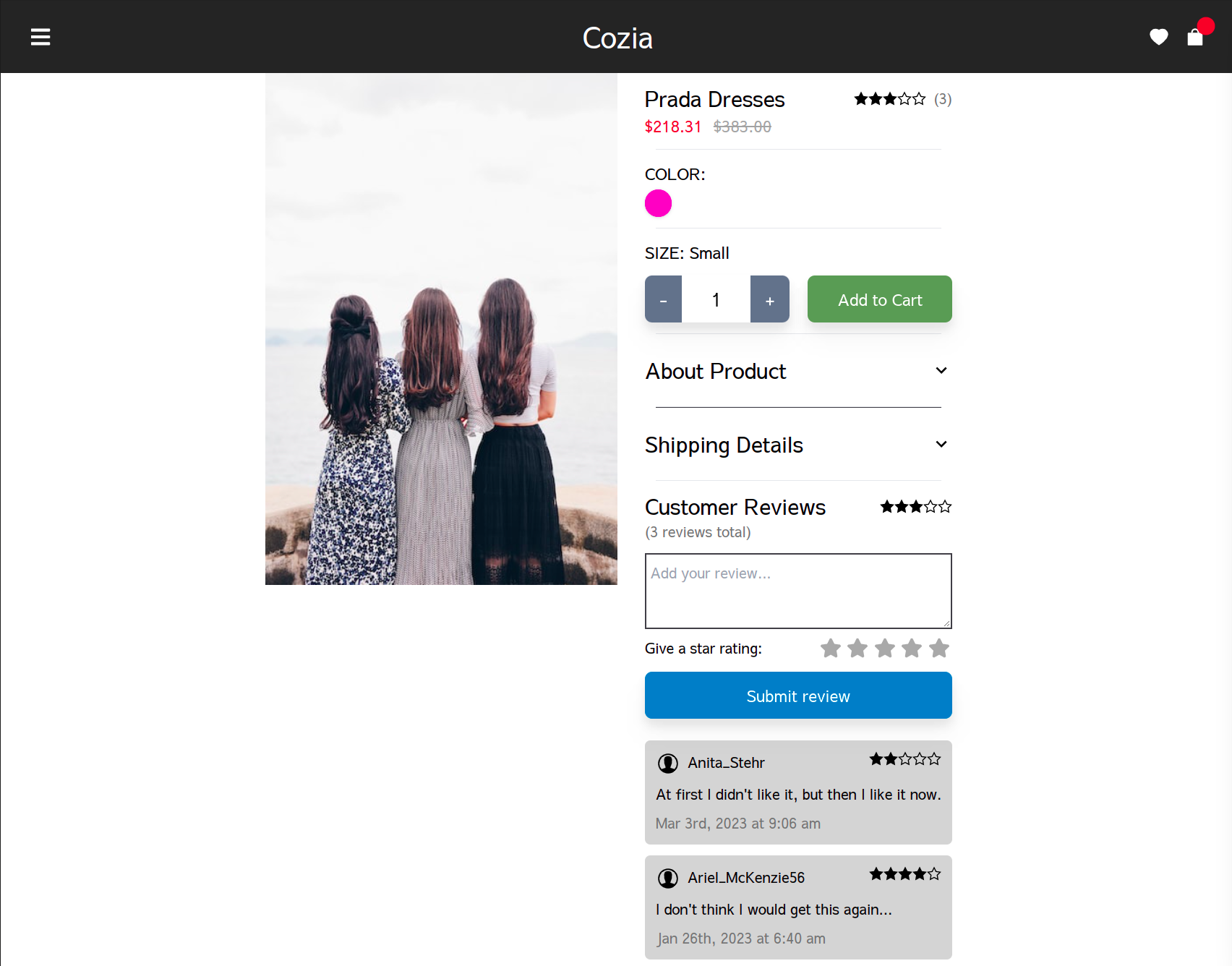Click the Add your review text box

point(798,591)
